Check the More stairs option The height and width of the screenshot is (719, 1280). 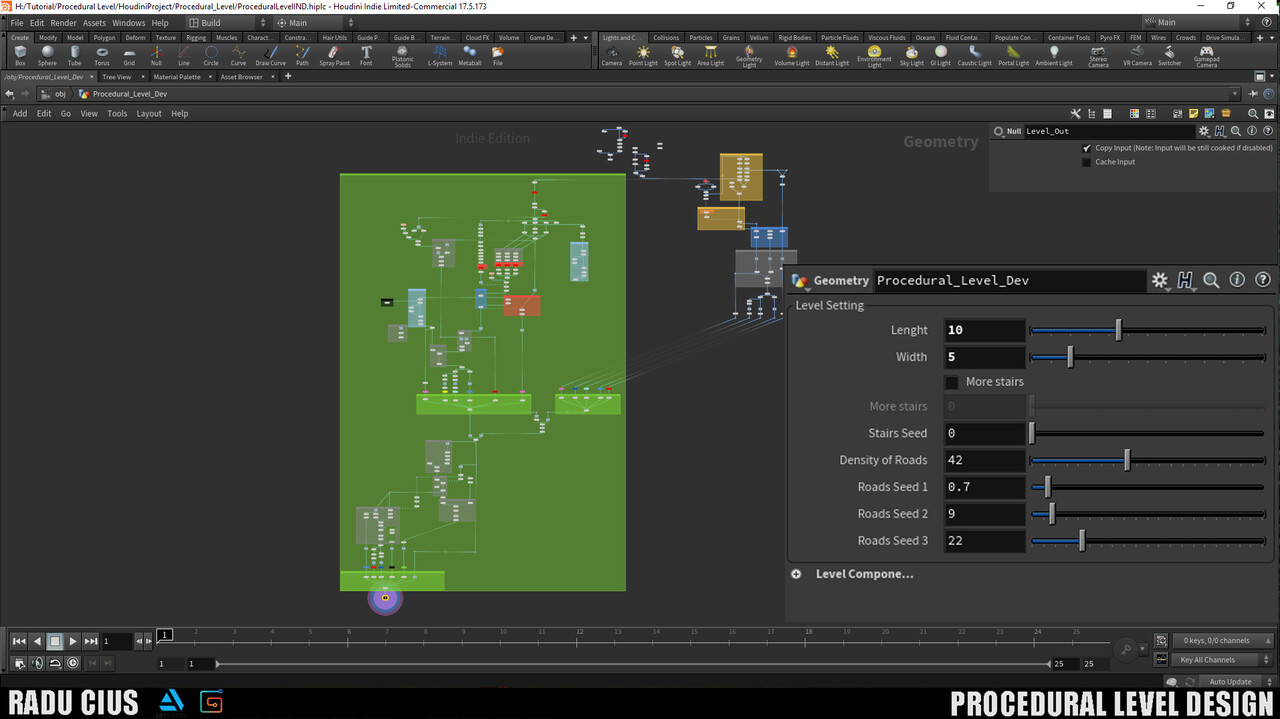951,382
